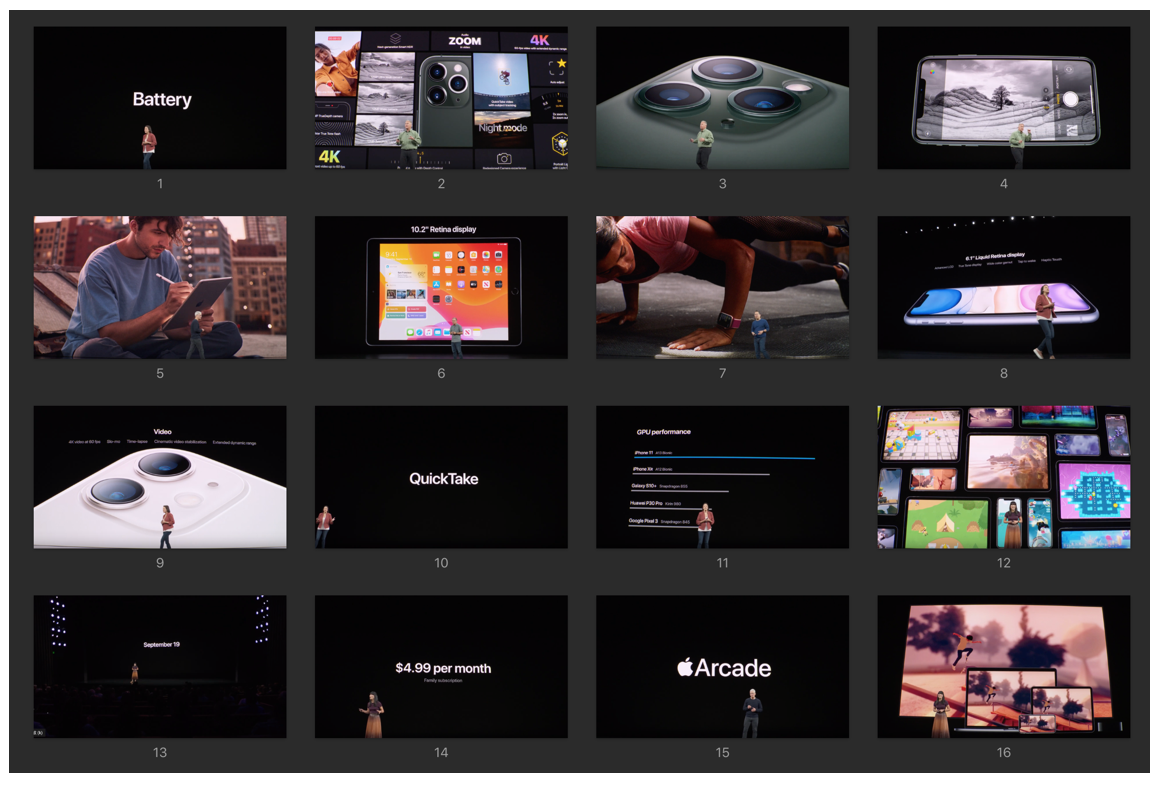Screen dimensions: 1160x786
Task: Select slide 5 of man drawing on iPad
Action: (x=160, y=287)
